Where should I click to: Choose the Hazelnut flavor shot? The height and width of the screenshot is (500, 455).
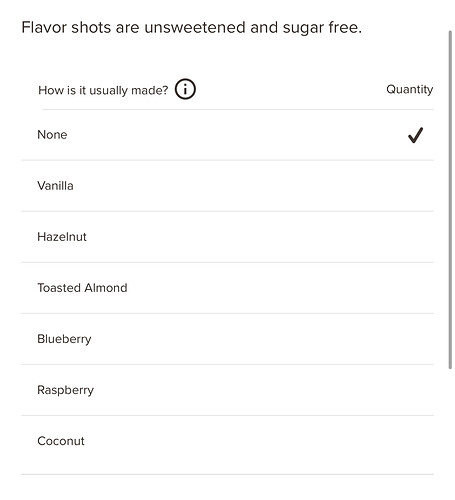point(227,237)
